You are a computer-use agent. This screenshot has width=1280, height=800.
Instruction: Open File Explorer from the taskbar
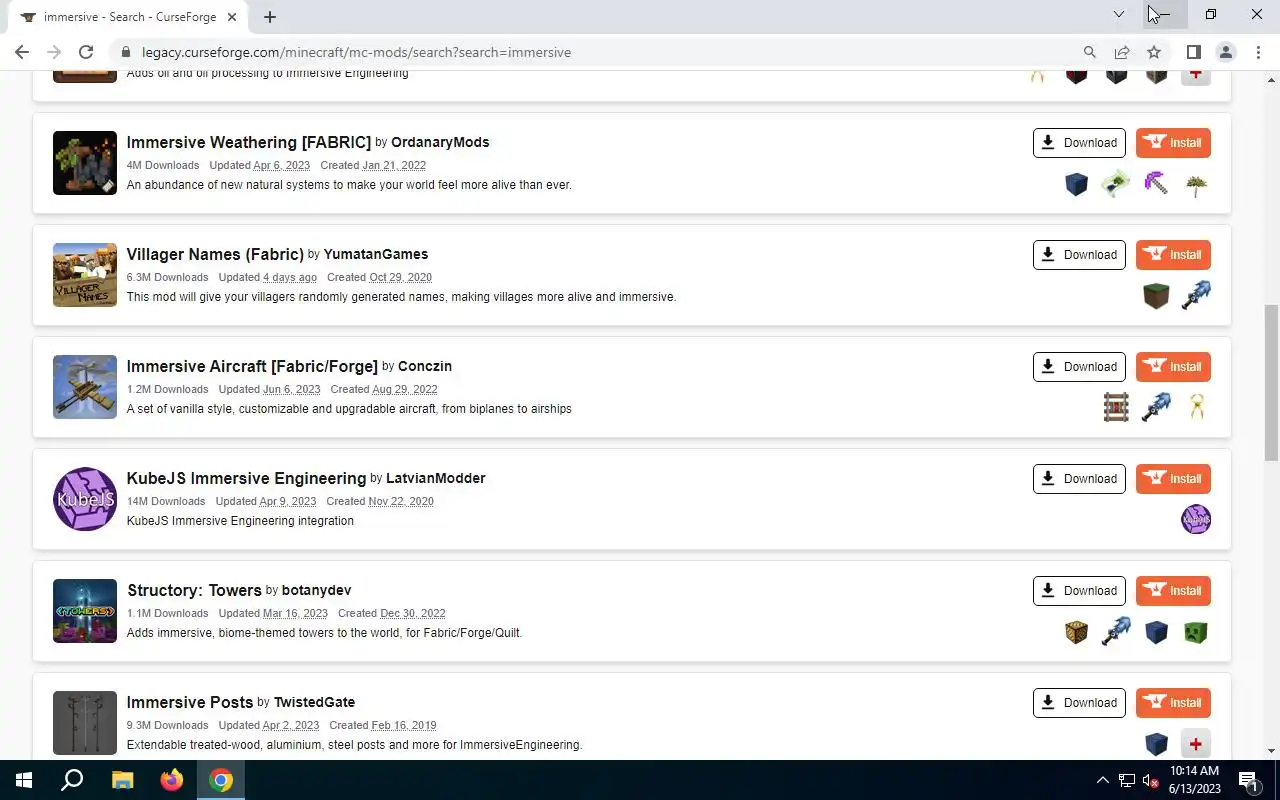pos(122,780)
